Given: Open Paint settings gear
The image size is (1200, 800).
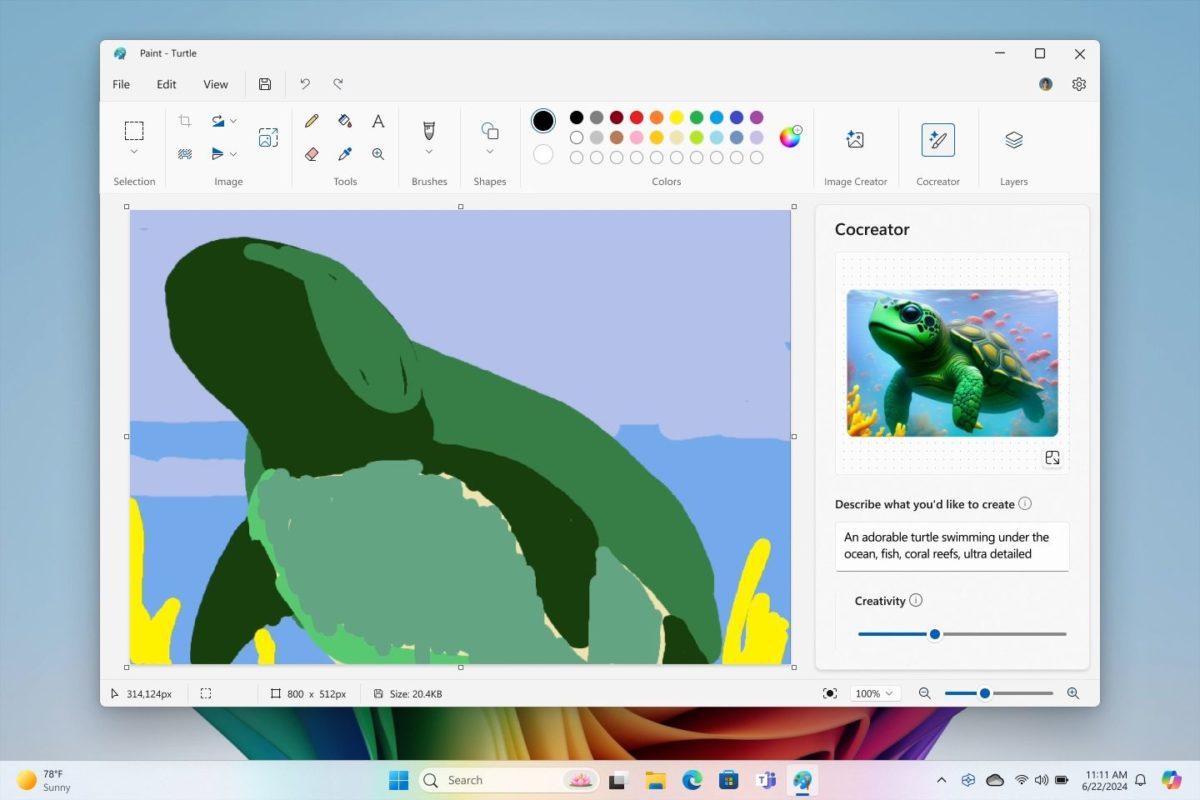Looking at the screenshot, I should [1079, 84].
